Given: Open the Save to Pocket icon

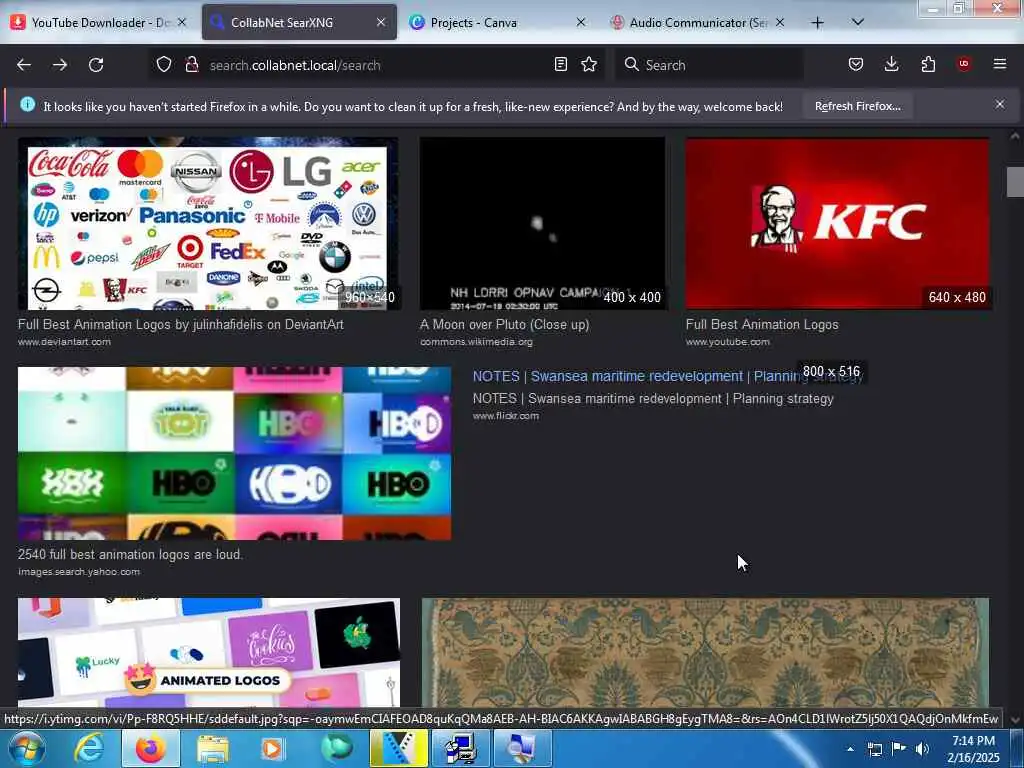Looking at the screenshot, I should point(856,64).
